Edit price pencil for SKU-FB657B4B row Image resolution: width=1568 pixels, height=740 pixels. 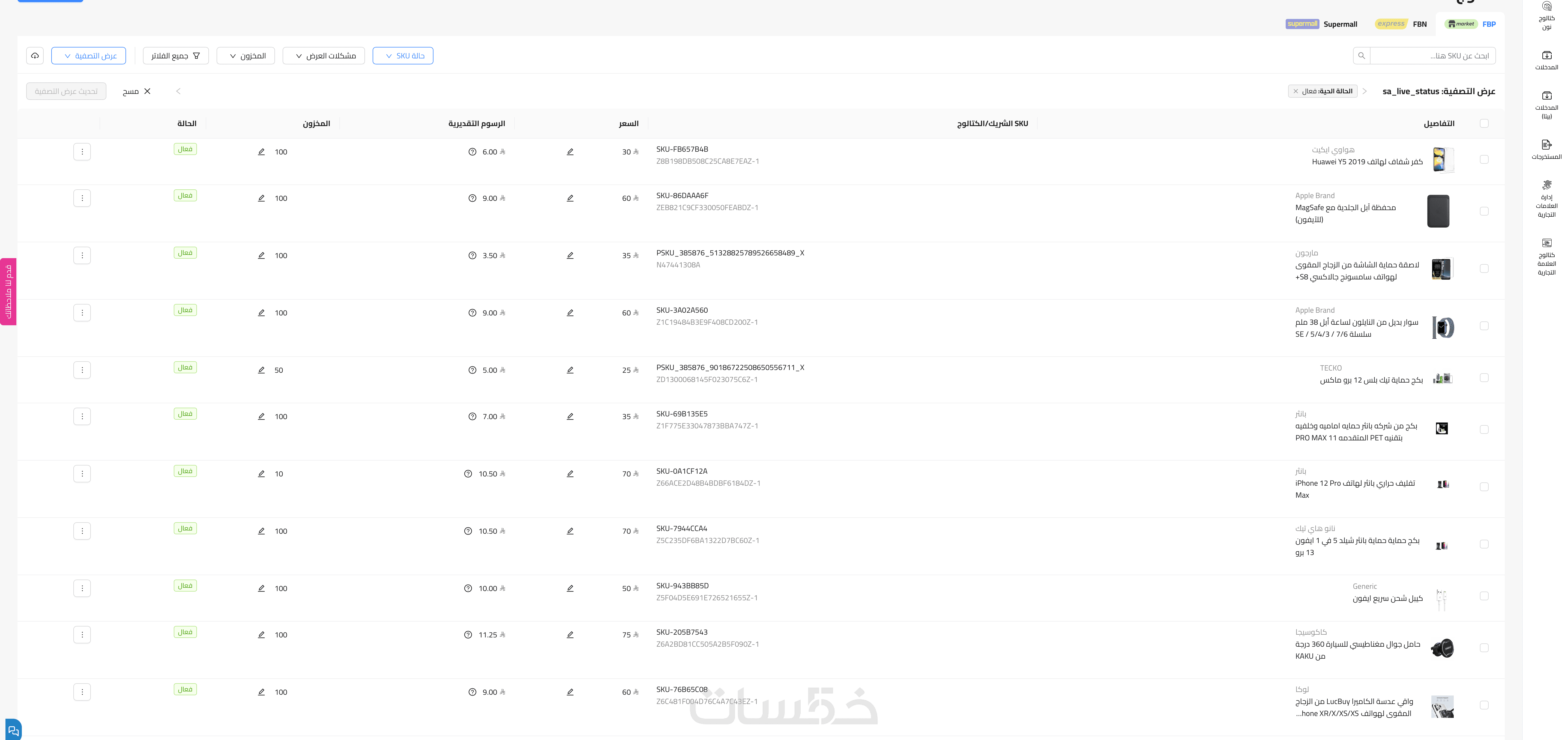pos(570,152)
